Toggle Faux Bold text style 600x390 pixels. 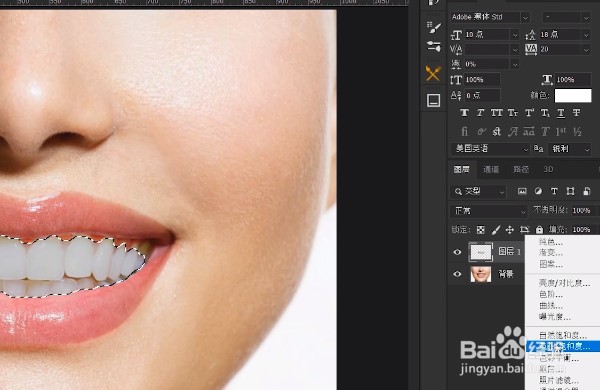465,113
